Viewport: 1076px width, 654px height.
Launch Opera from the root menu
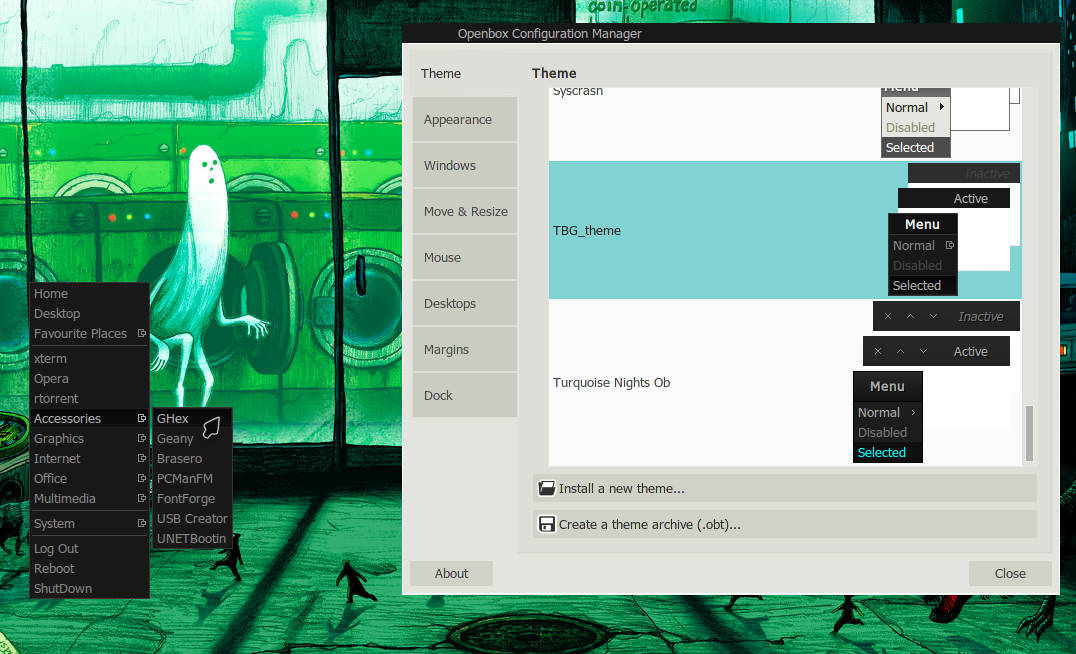click(89, 379)
